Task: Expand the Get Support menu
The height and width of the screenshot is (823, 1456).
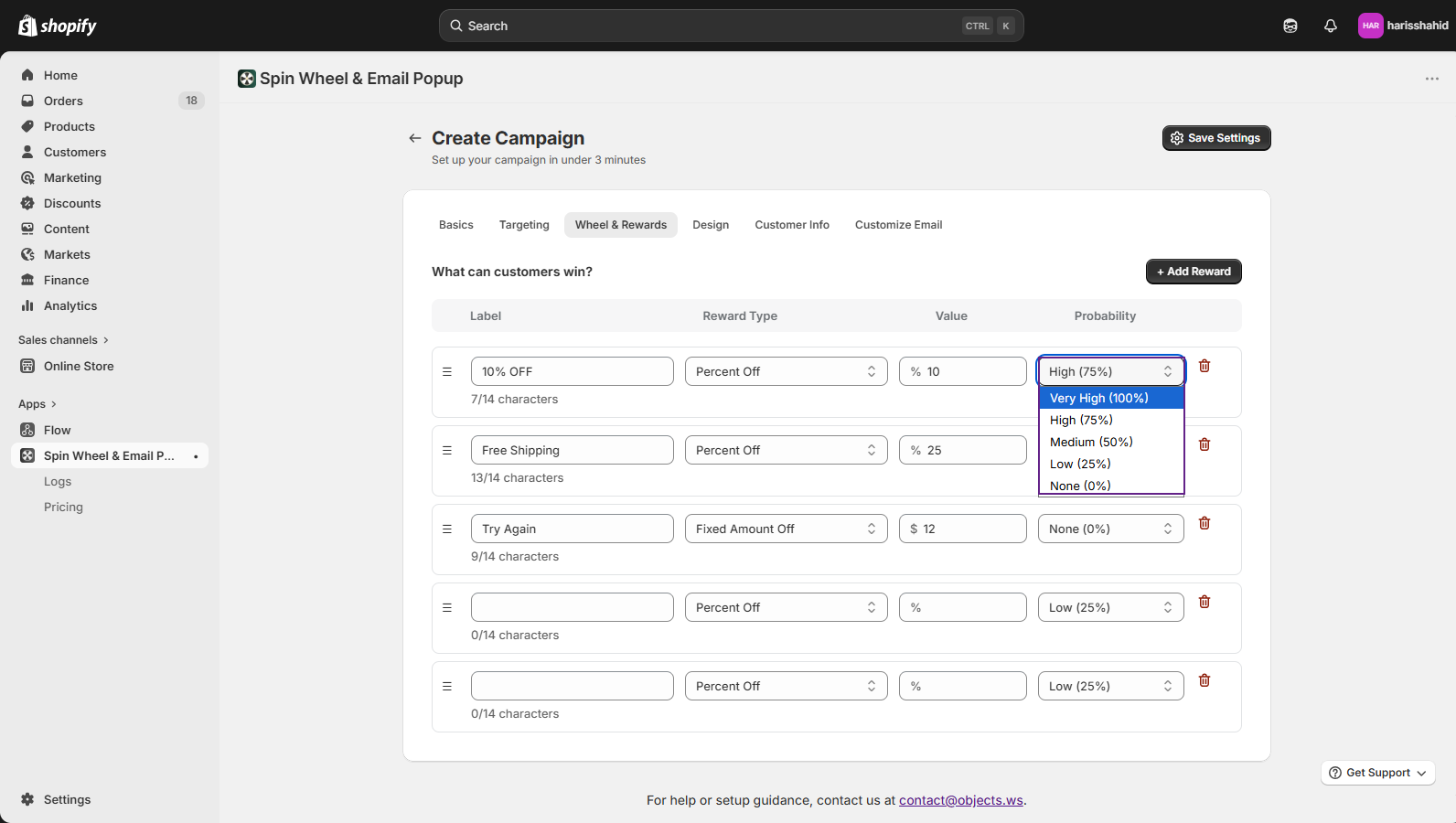Action: click(1378, 773)
